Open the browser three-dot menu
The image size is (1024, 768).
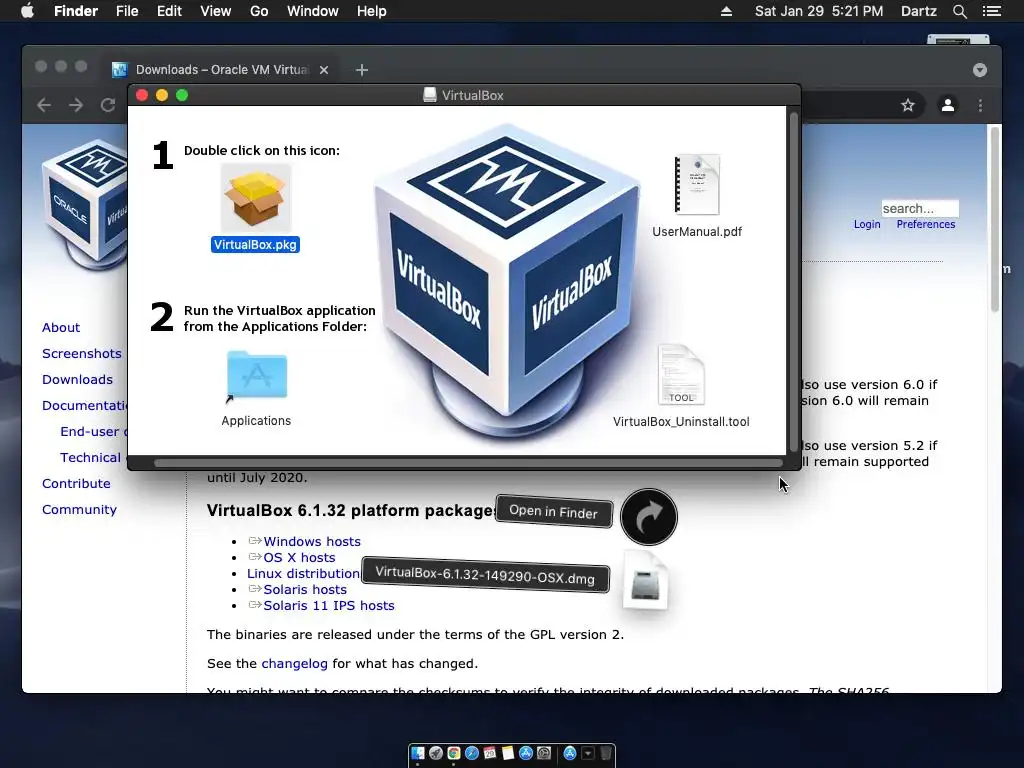980,105
